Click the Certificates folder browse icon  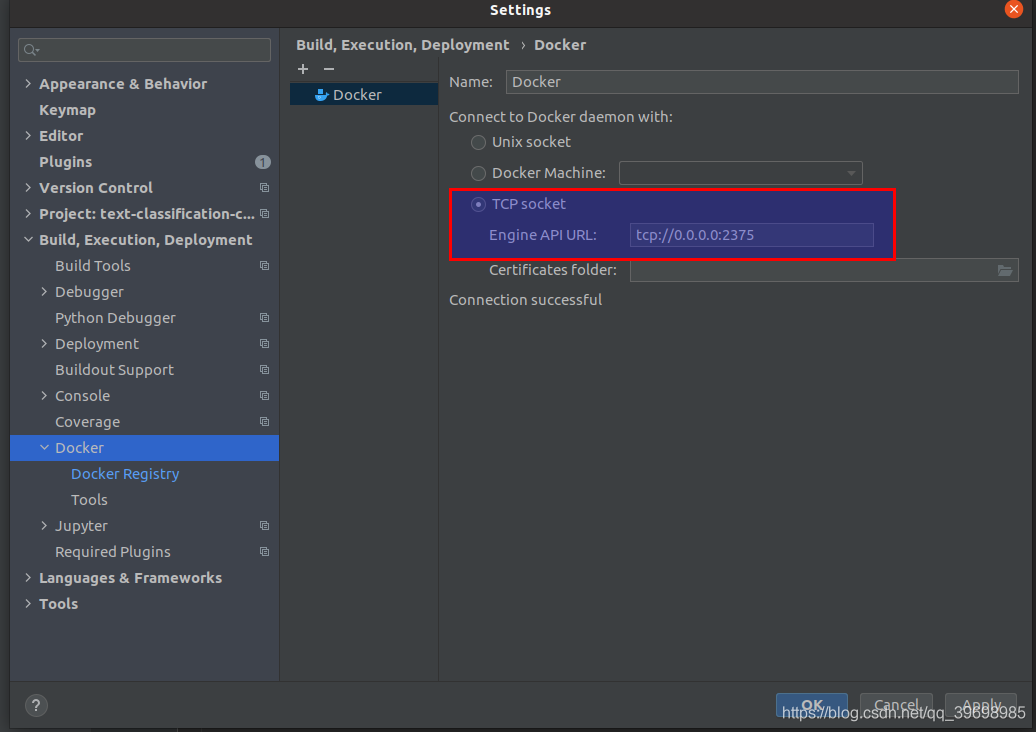[1004, 270]
